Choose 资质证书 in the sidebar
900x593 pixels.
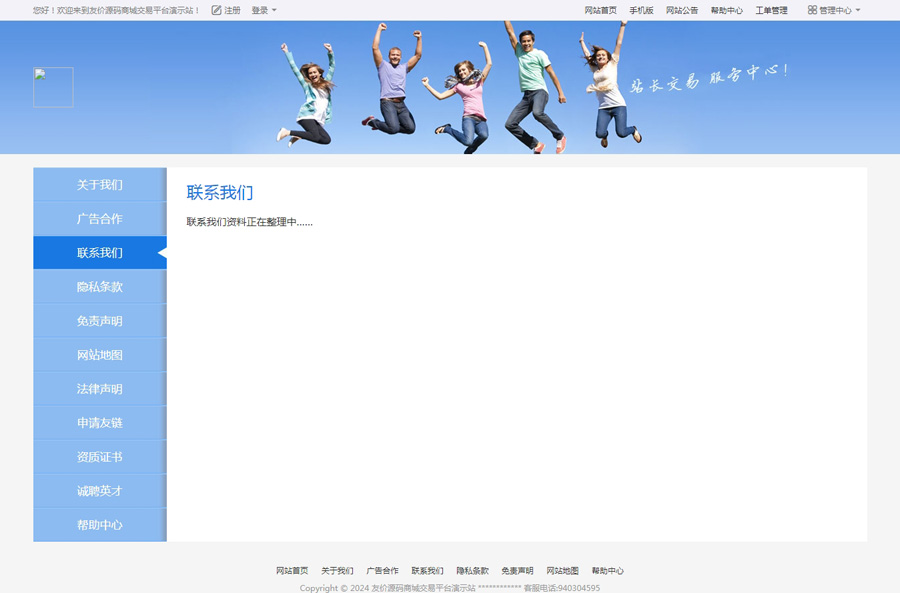[x=99, y=457]
